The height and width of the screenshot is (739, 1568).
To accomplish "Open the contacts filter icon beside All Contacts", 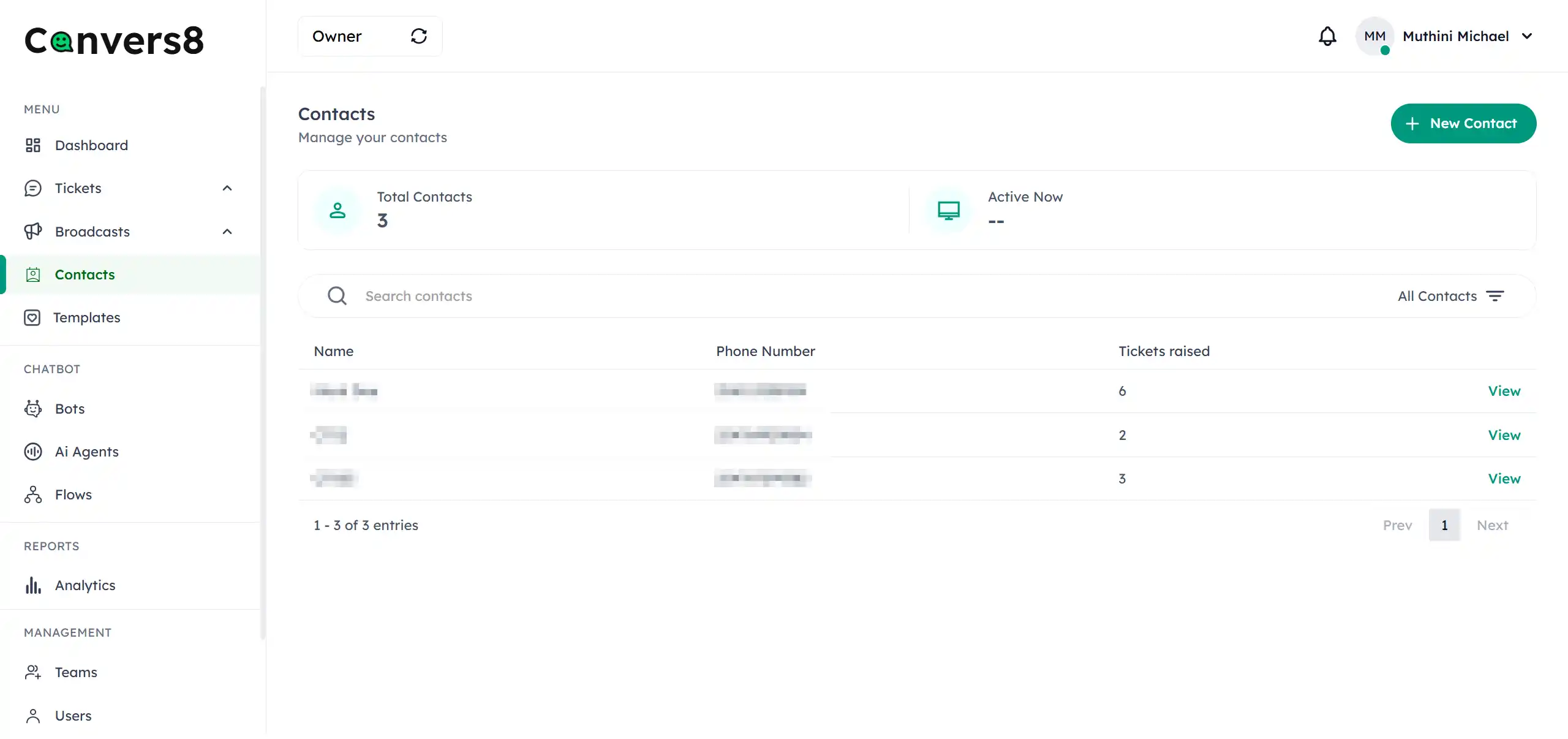I will tap(1496, 296).
